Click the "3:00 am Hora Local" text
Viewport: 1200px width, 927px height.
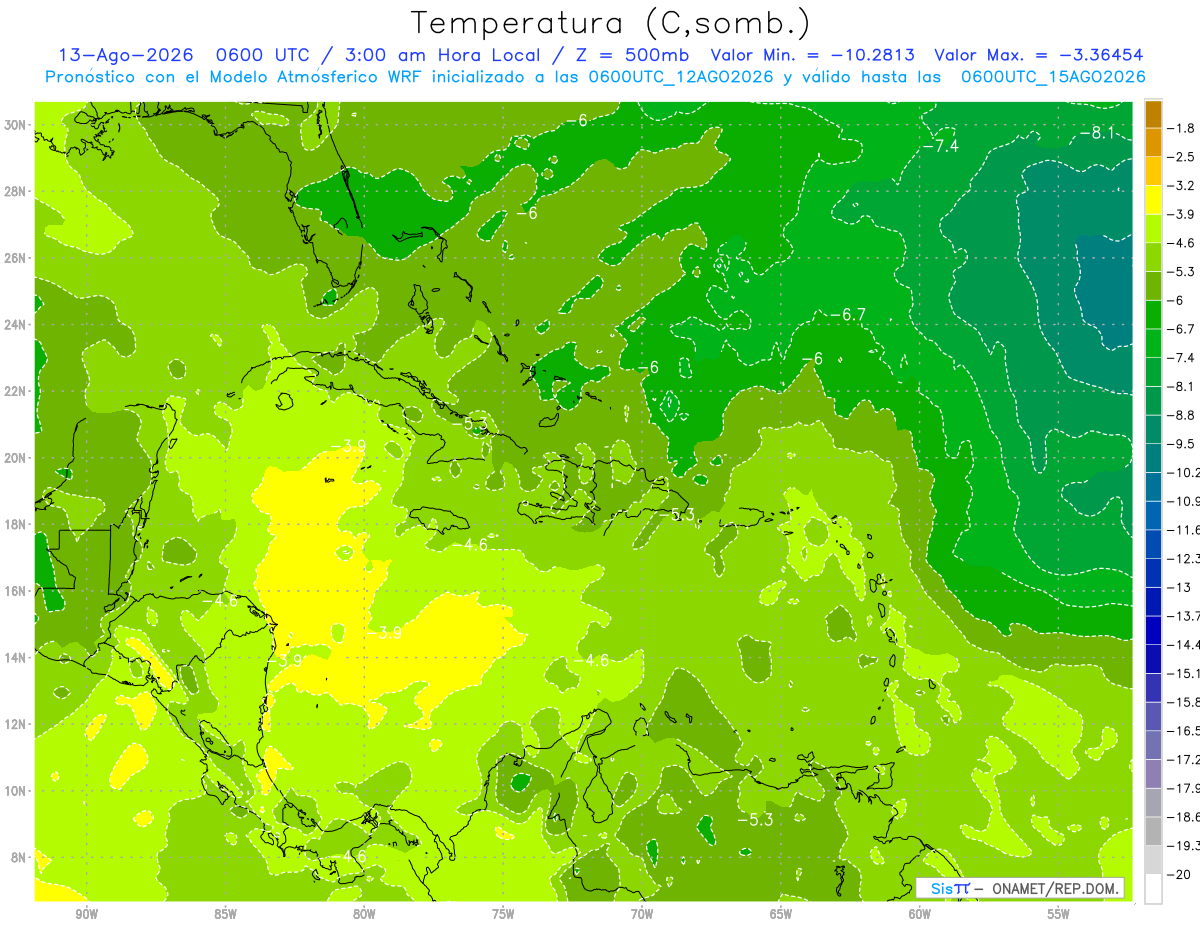pos(441,55)
